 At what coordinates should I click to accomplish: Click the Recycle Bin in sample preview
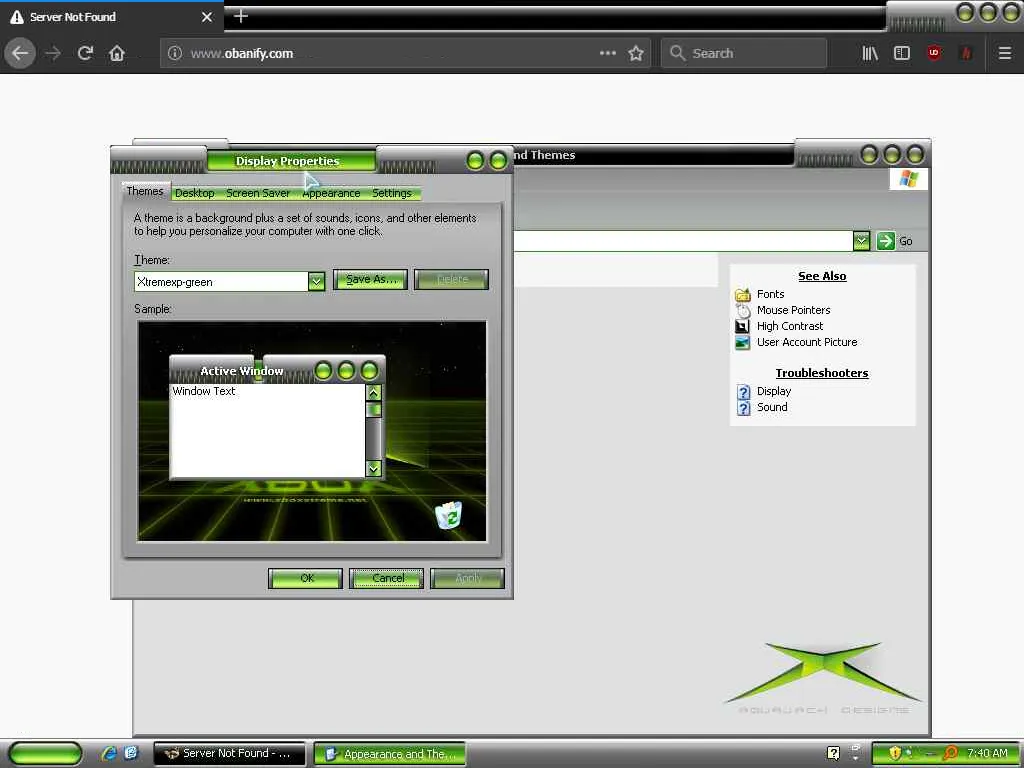pos(449,515)
